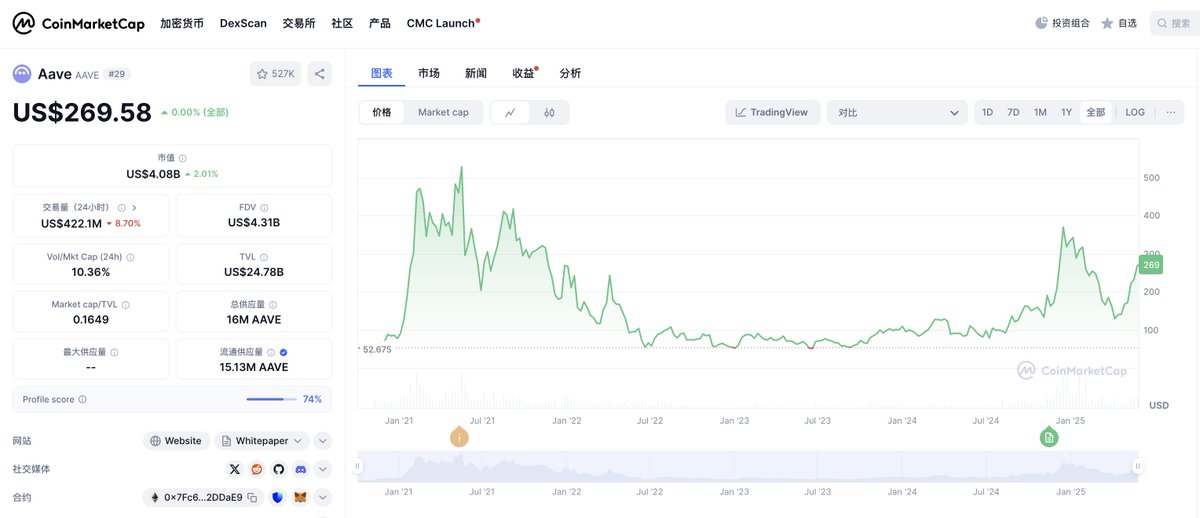Click the green document marker on the timeline
Image resolution: width=1200 pixels, height=518 pixels.
pos(1048,437)
